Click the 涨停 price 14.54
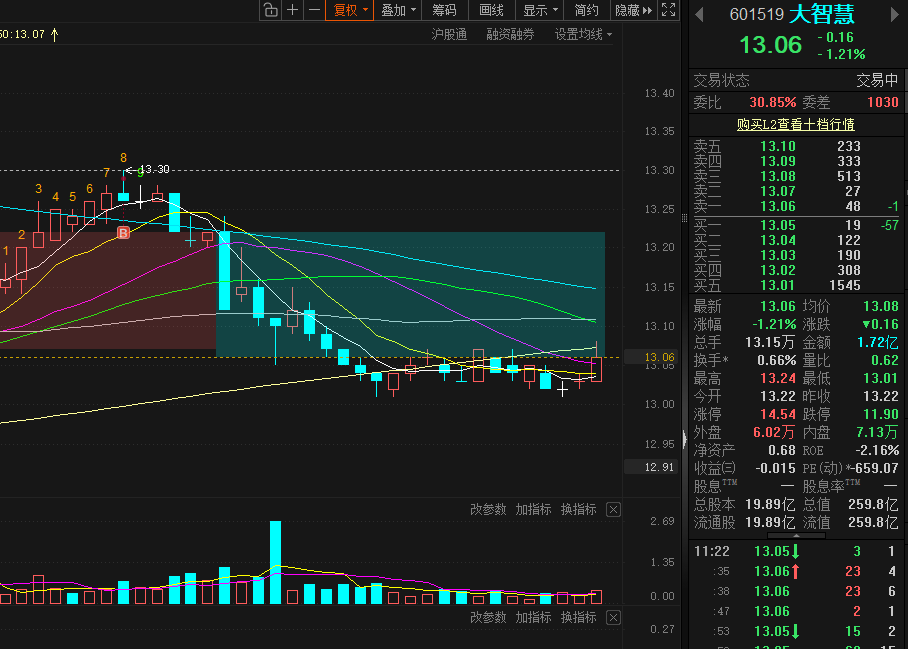Screen dimensions: 908x649 coord(778,415)
